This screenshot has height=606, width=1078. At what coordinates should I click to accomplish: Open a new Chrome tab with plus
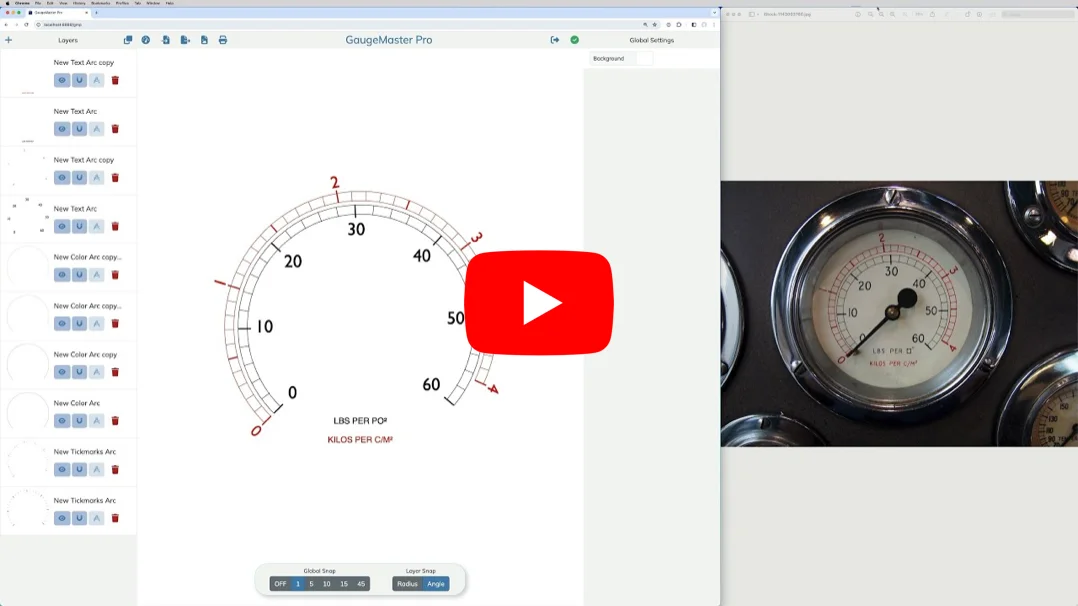(x=96, y=12)
